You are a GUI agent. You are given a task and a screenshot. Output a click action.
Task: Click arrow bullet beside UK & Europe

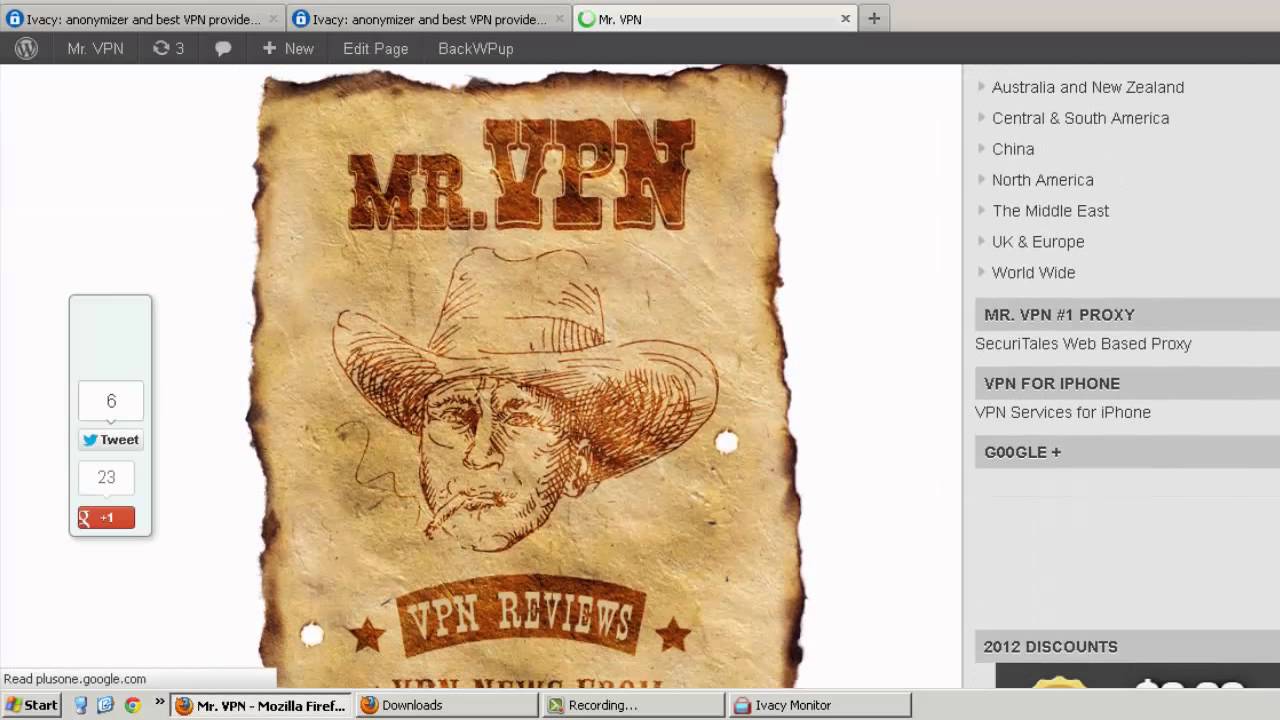pyautogui.click(x=982, y=242)
